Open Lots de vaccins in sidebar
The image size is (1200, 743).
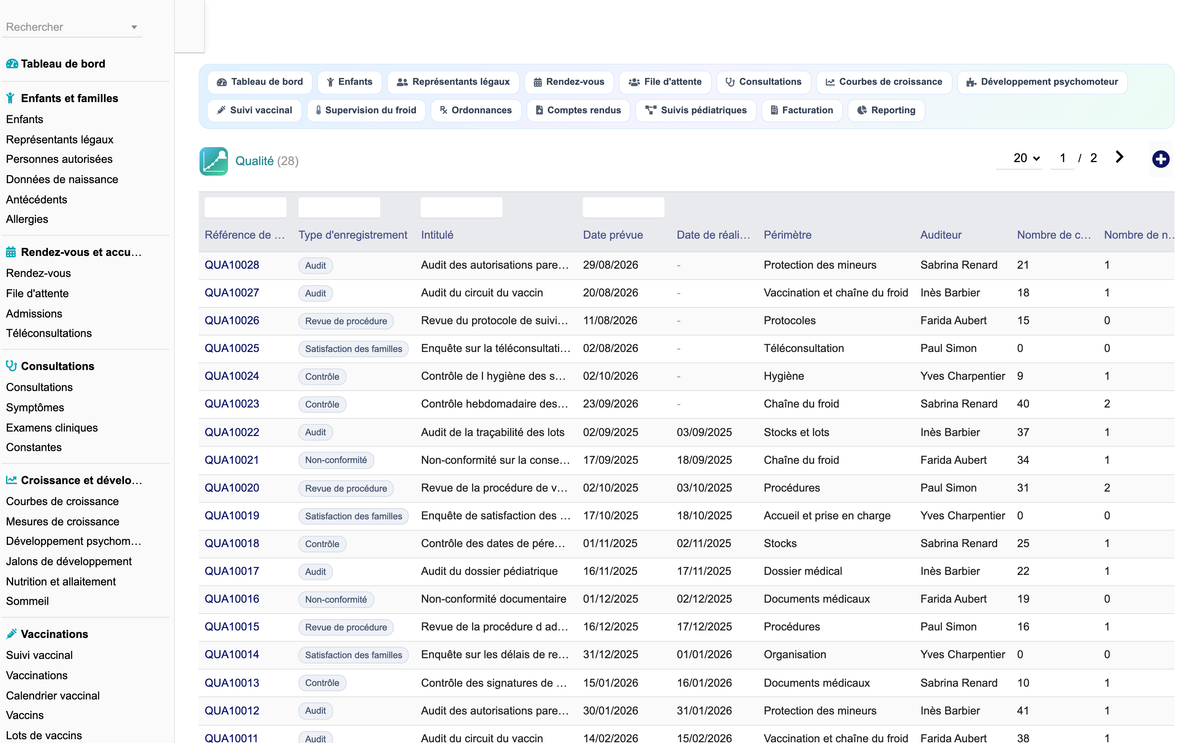44,735
